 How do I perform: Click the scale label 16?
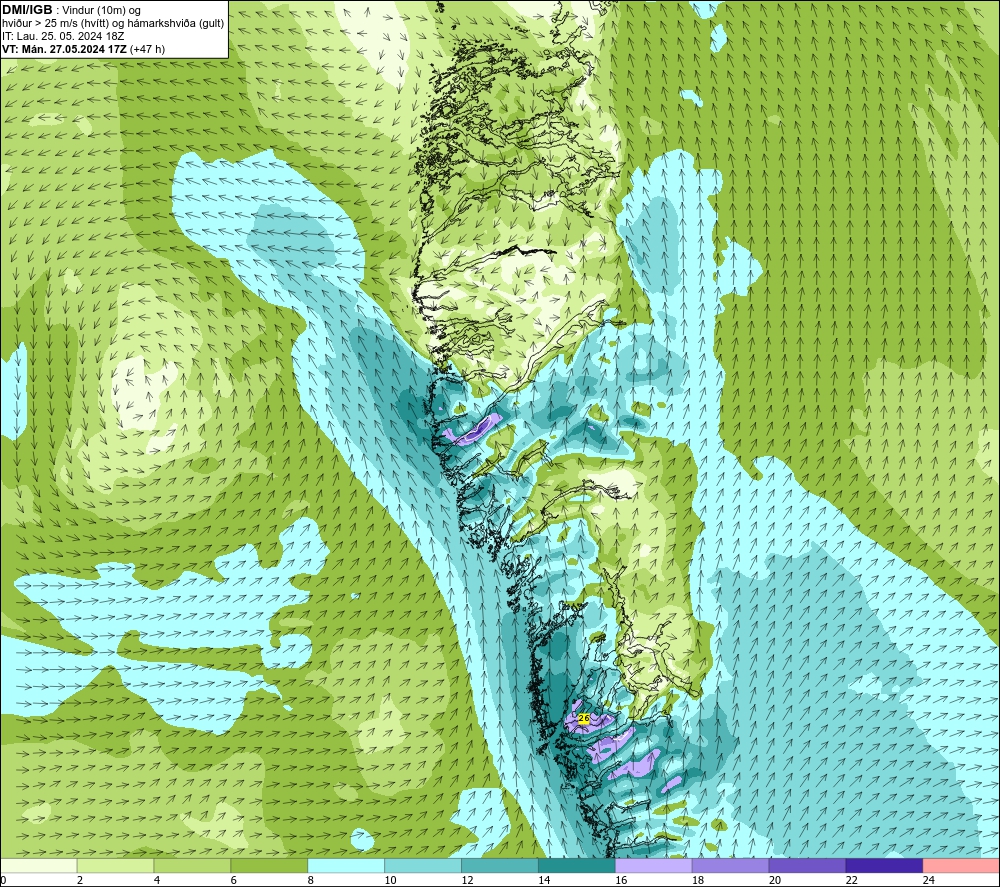(x=621, y=880)
